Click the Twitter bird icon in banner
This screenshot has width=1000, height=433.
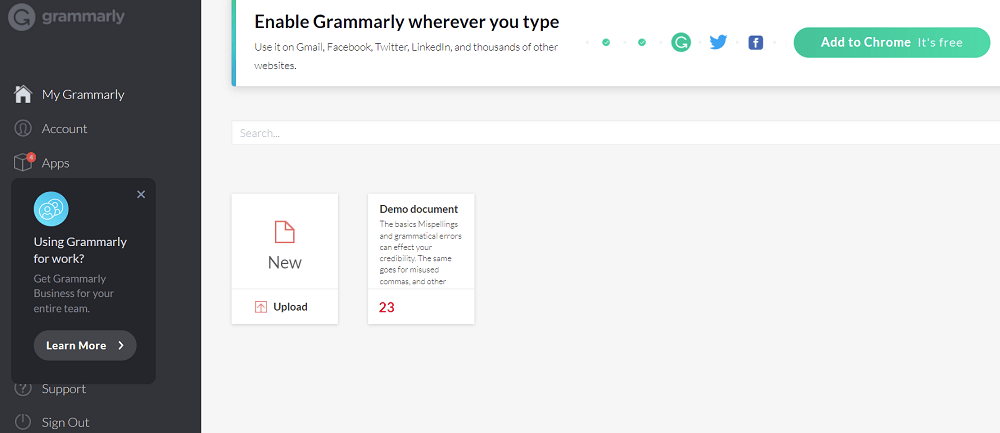(x=718, y=43)
